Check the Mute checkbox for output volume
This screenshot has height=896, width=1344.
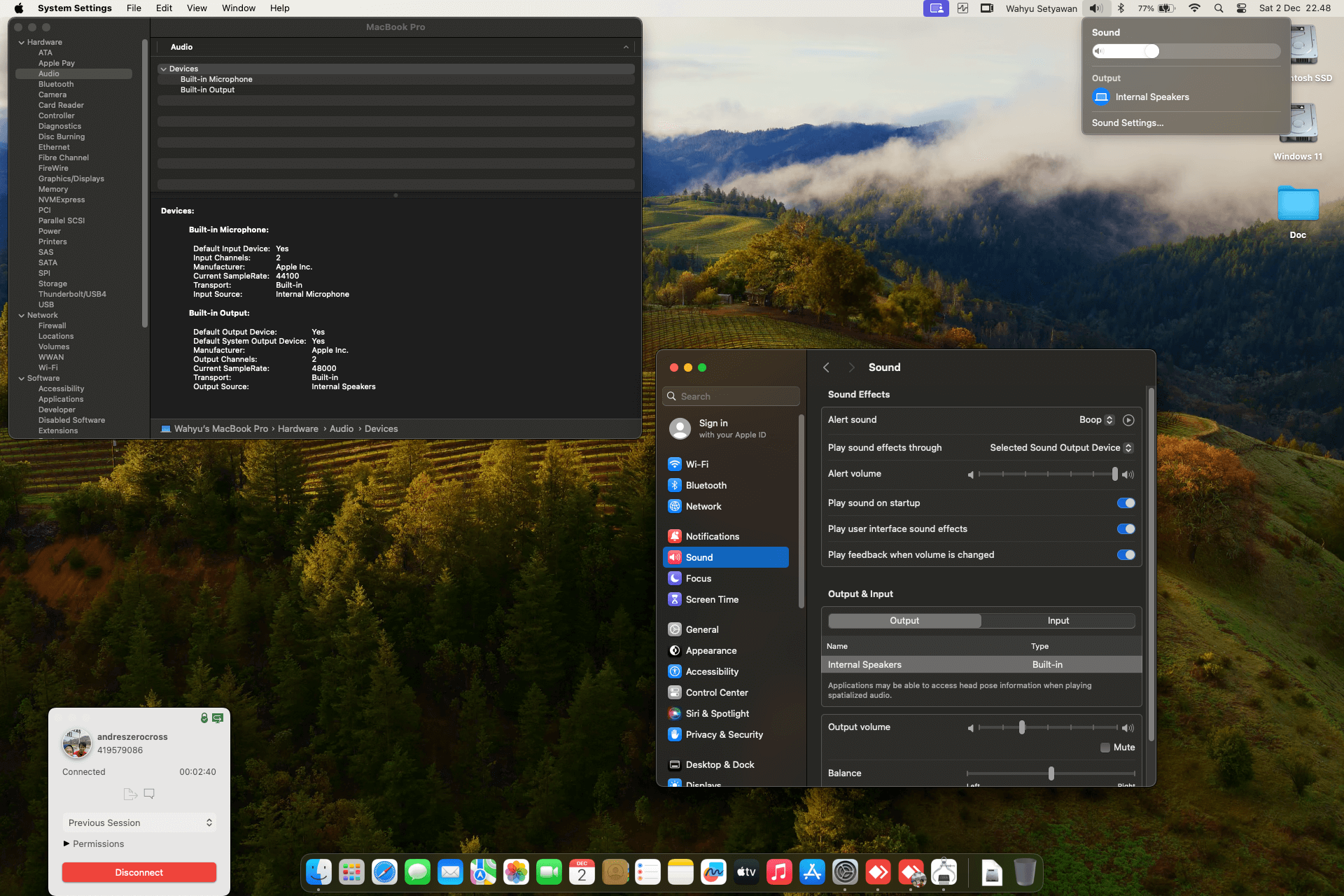pyautogui.click(x=1105, y=748)
